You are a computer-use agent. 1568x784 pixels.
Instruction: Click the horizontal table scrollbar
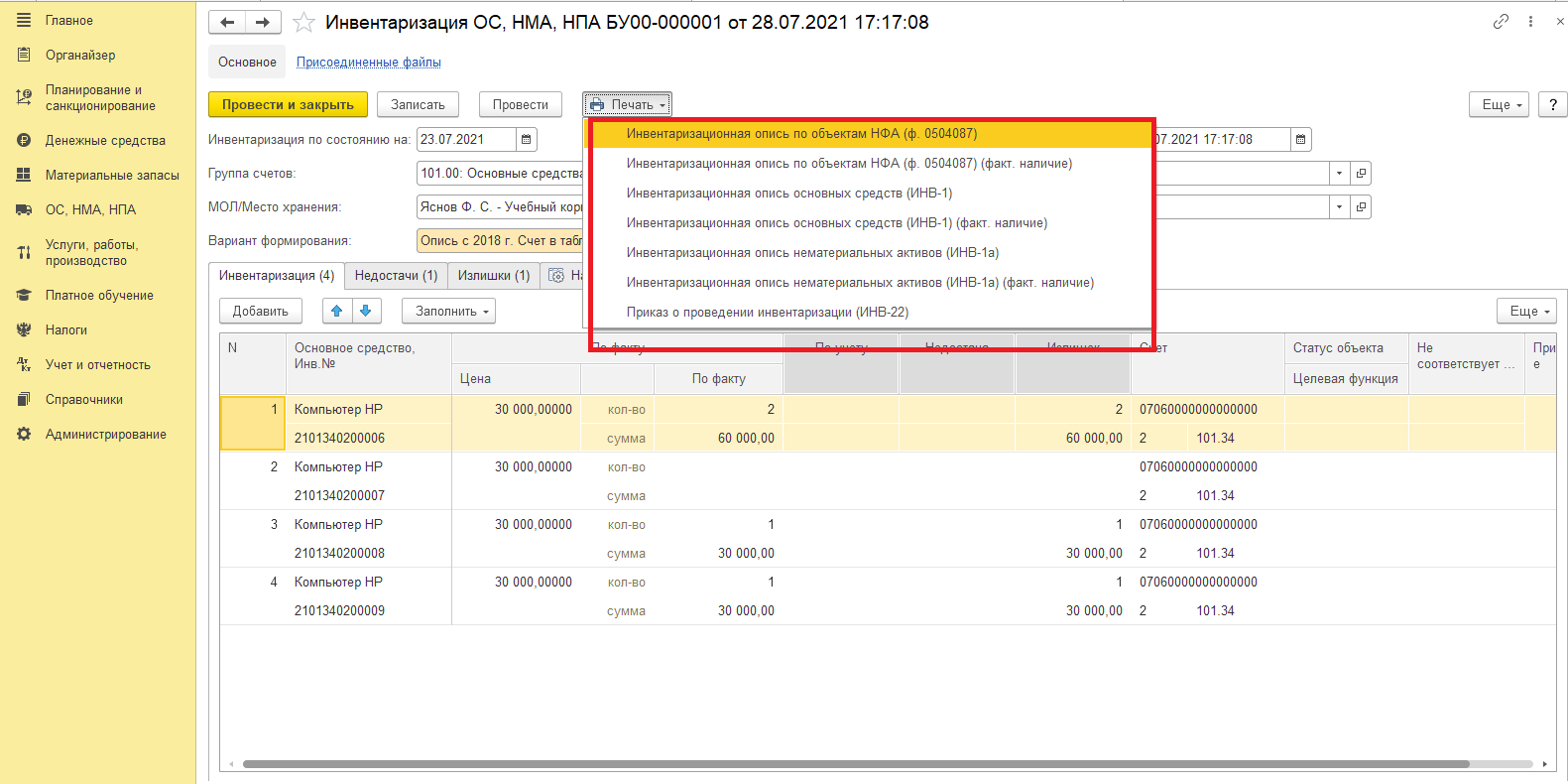(855, 764)
